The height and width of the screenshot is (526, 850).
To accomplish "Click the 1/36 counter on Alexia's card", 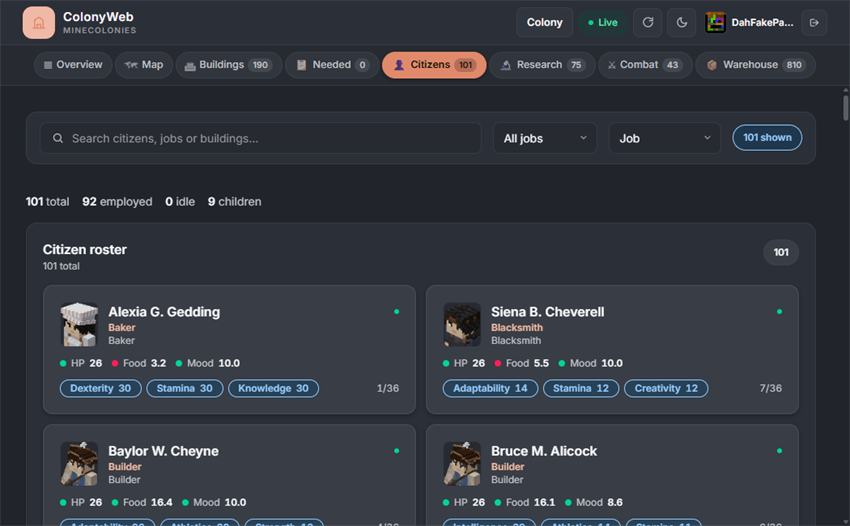I will point(388,388).
